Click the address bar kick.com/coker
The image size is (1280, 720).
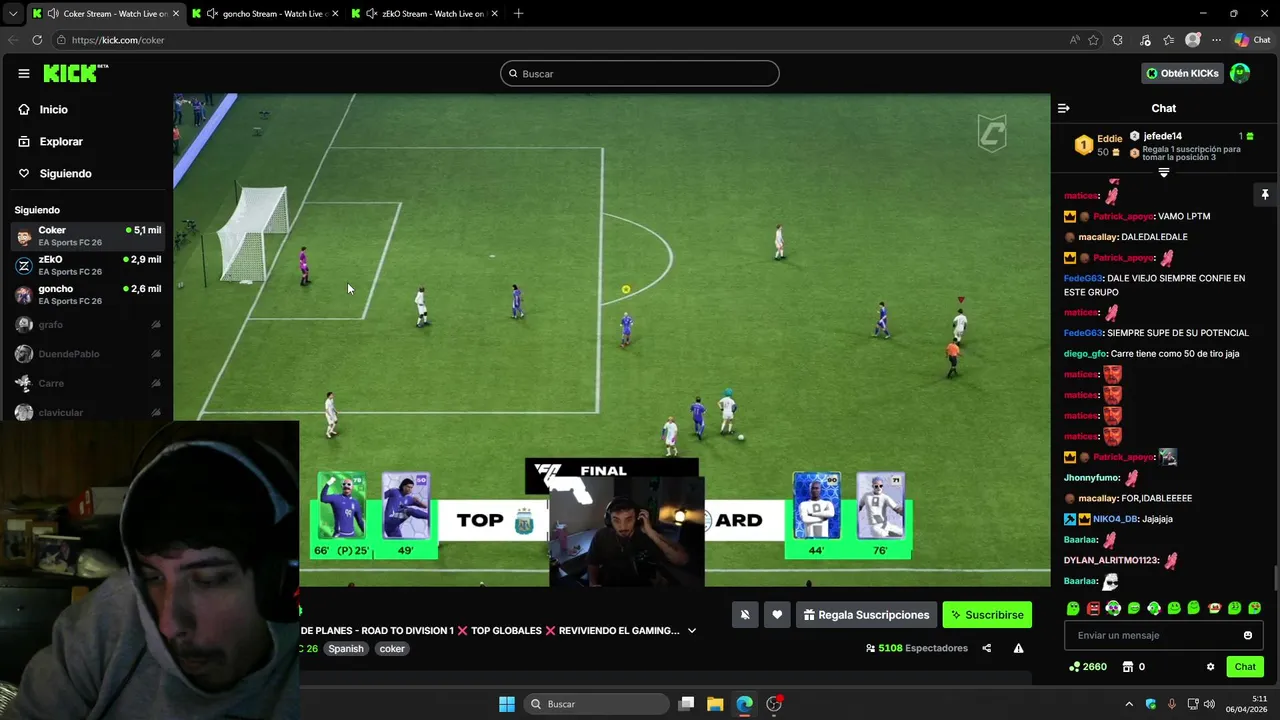pyautogui.click(x=118, y=40)
